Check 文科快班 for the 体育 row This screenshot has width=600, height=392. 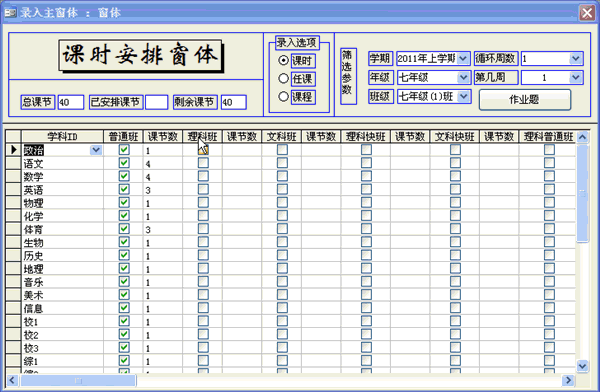point(455,229)
